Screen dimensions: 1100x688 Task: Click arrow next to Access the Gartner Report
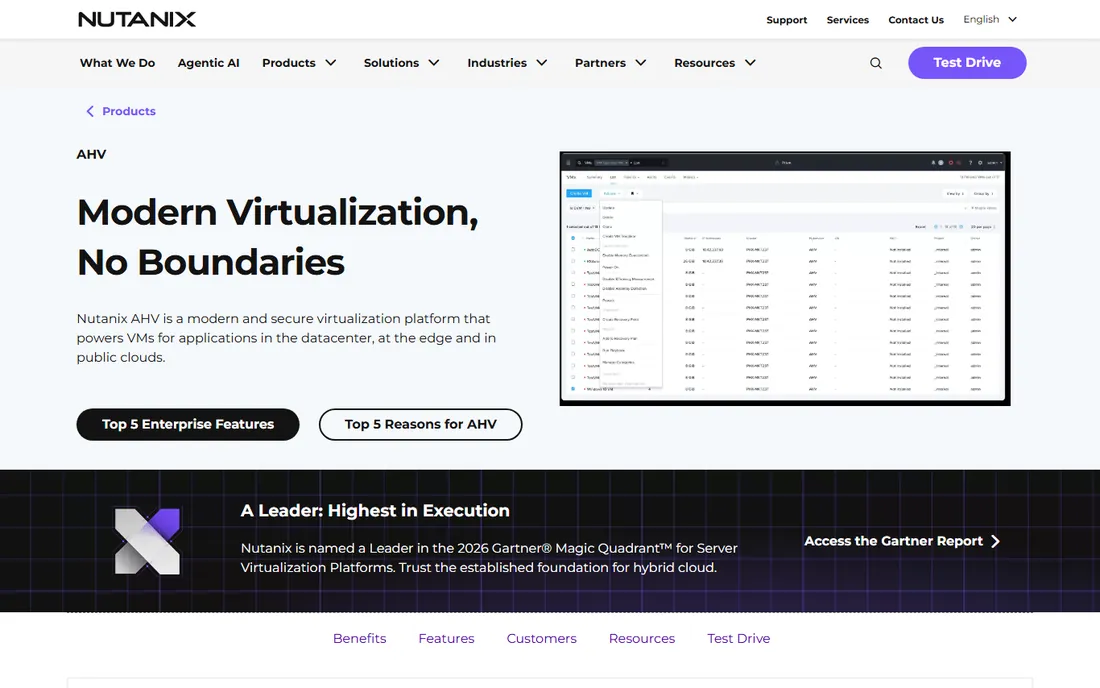[995, 541]
